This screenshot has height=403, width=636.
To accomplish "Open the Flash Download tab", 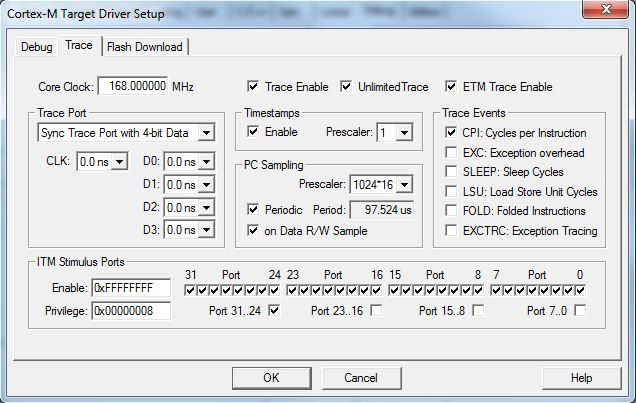I will point(145,47).
